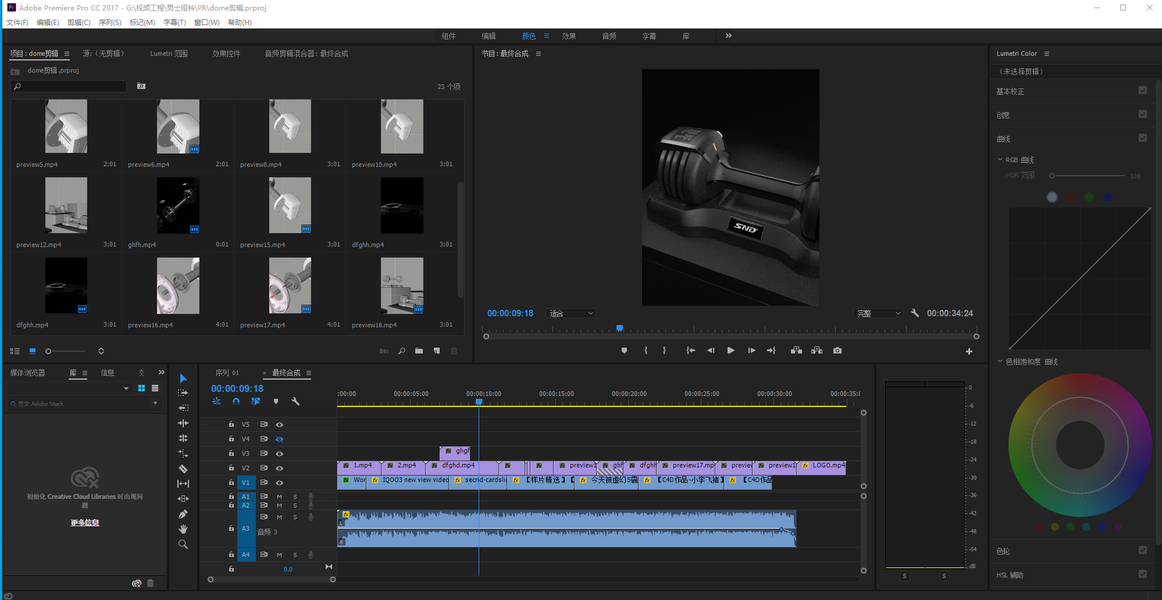Image resolution: width=1162 pixels, height=600 pixels.
Task: Select the Track Select Forward tool
Action: coord(183,393)
